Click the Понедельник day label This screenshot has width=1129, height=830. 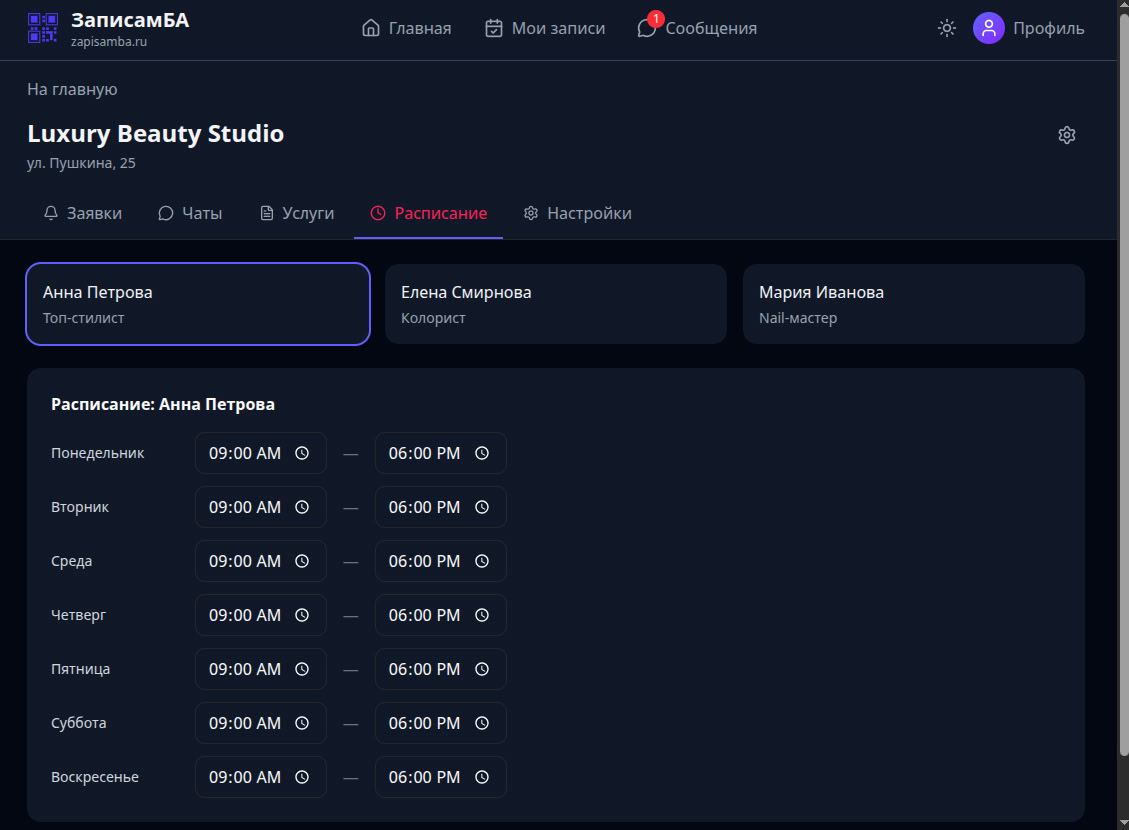click(x=98, y=453)
